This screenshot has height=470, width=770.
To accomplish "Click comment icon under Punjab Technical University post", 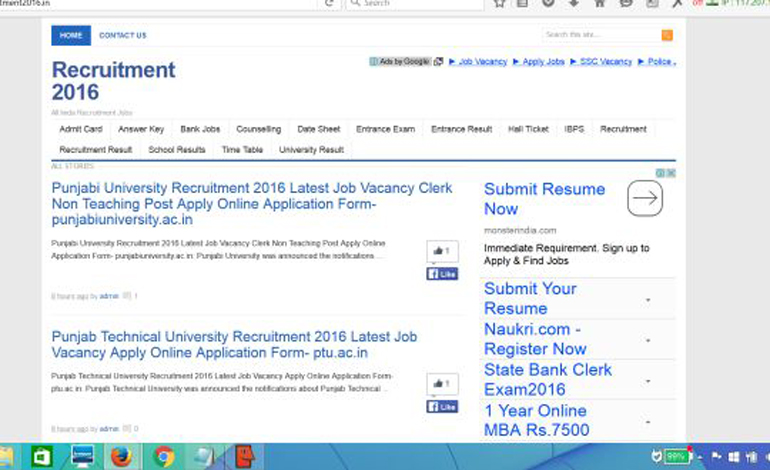I will pyautogui.click(x=127, y=428).
